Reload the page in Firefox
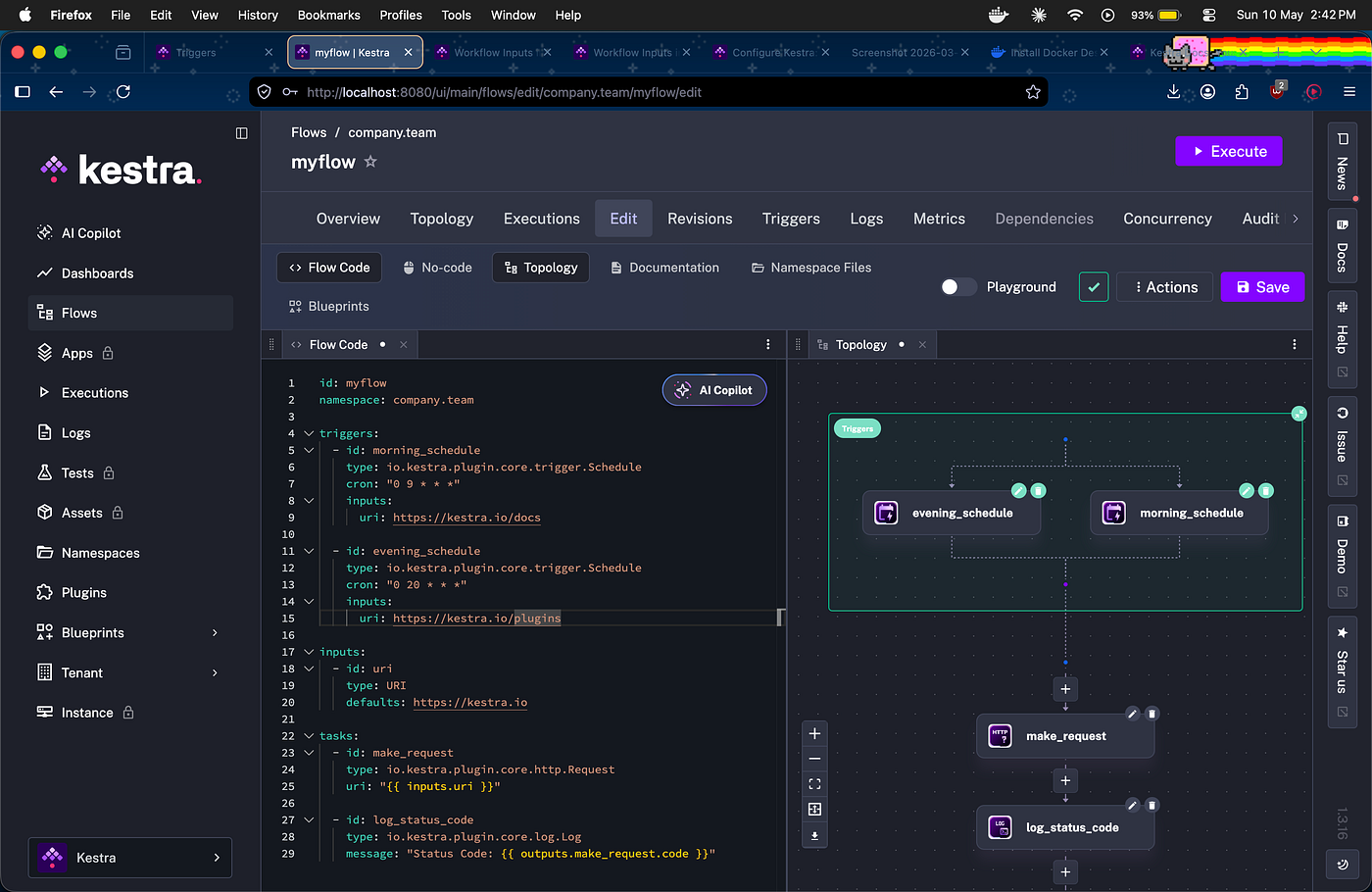This screenshot has height=892, width=1372. (123, 92)
